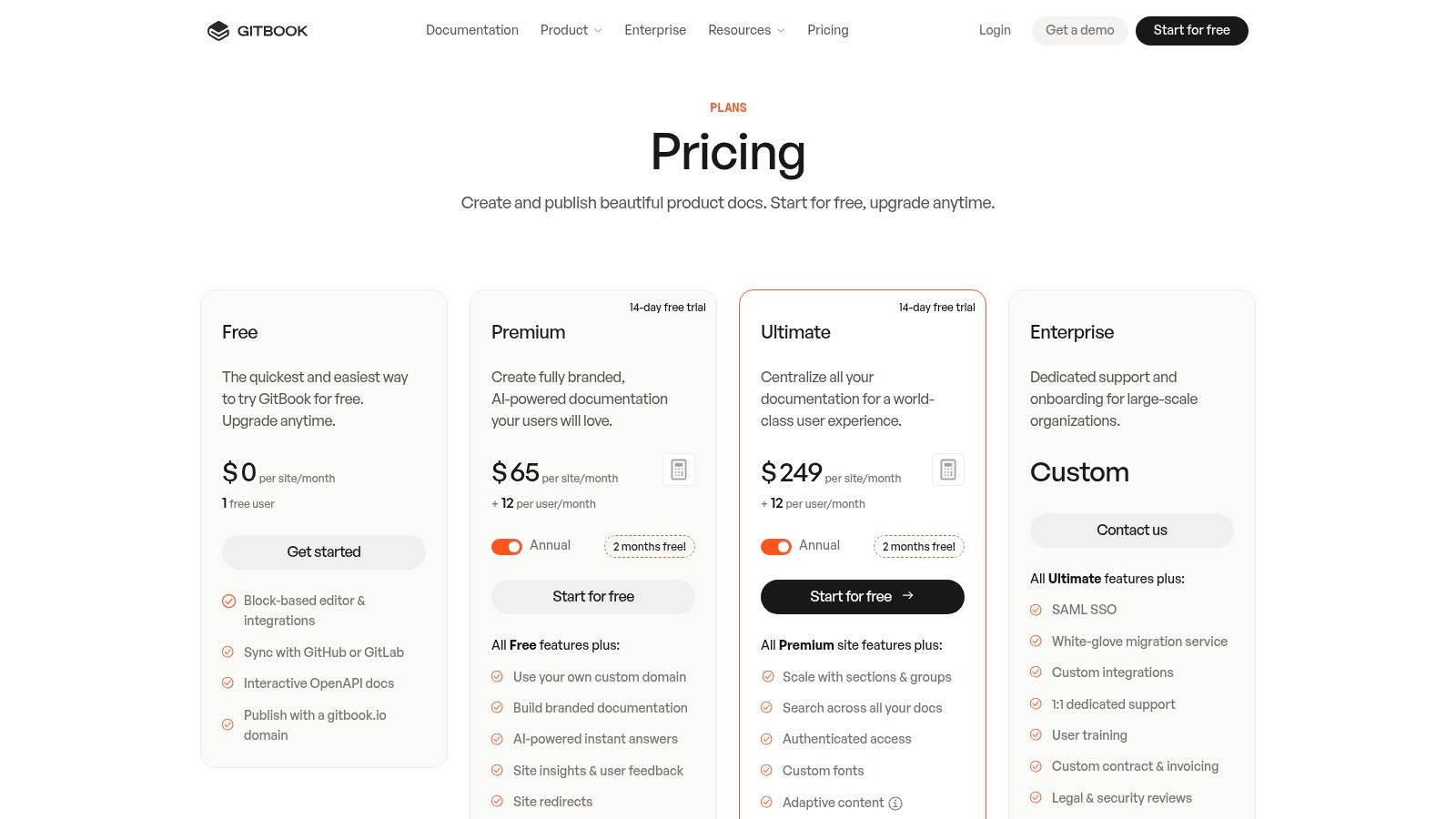This screenshot has width=1456, height=819.
Task: Click the checkmark icon beside SAML SSO
Action: (x=1036, y=610)
